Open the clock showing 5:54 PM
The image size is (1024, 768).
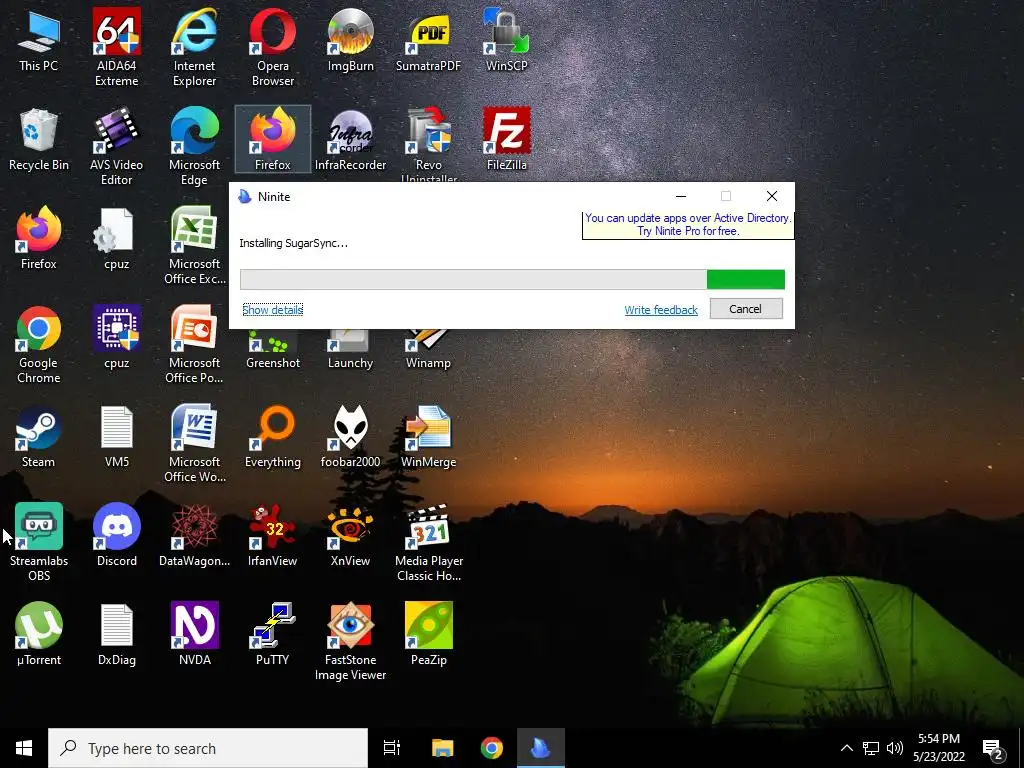click(x=938, y=748)
